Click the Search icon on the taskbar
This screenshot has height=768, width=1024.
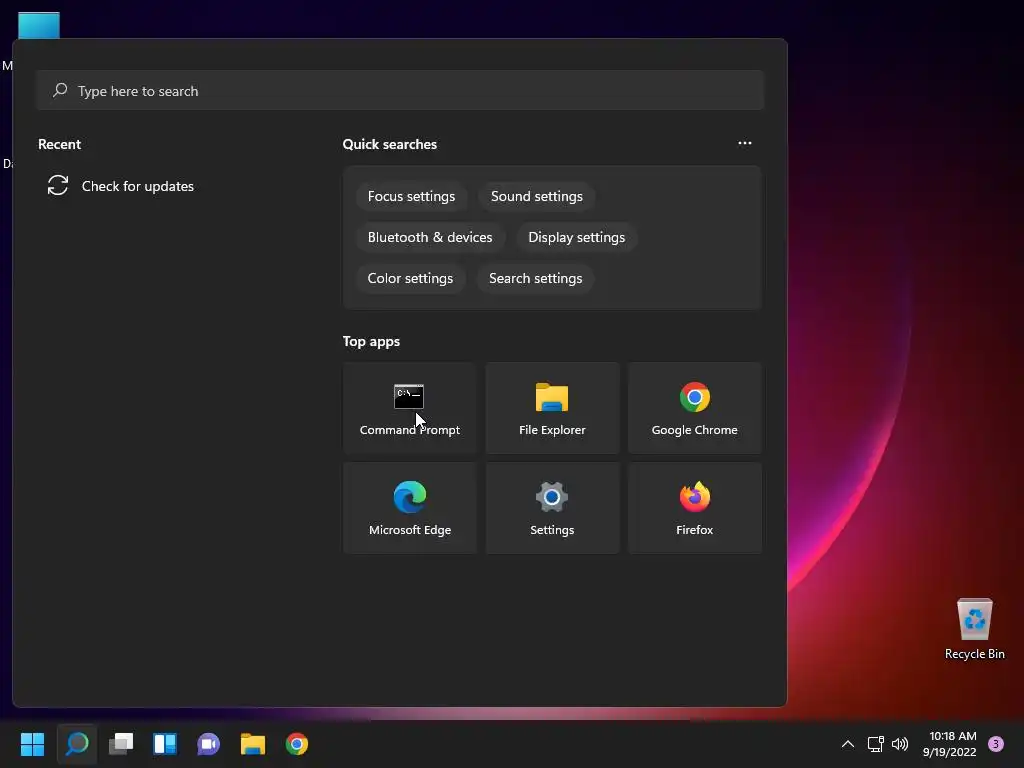77,744
